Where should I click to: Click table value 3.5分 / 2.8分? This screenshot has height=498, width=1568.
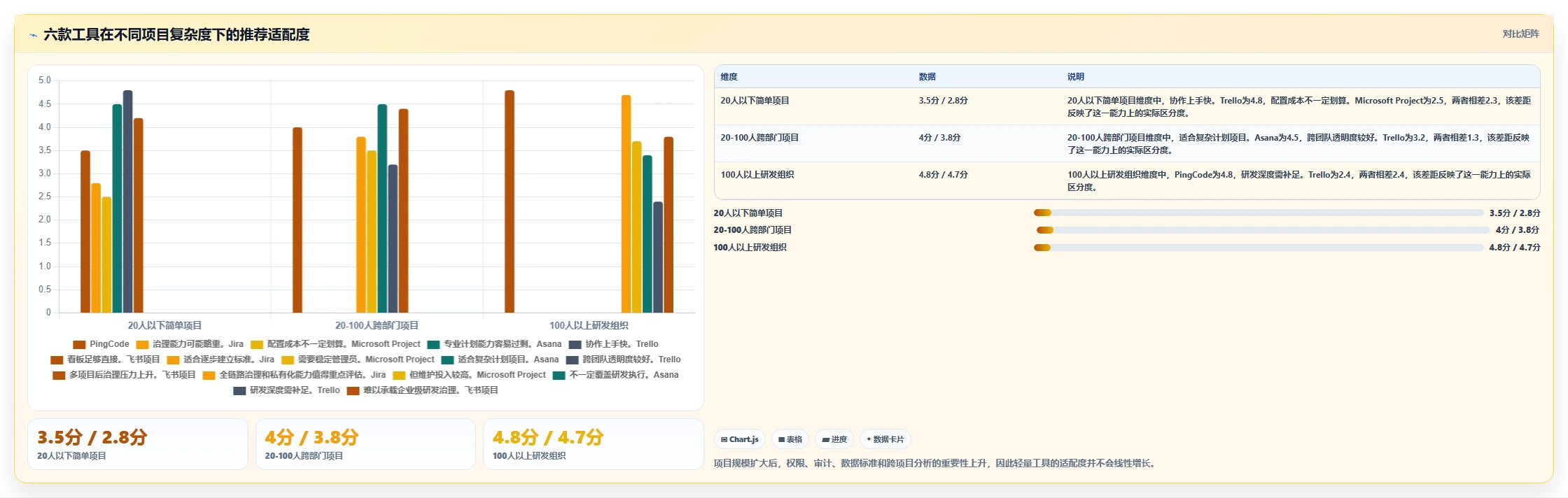tap(943, 101)
